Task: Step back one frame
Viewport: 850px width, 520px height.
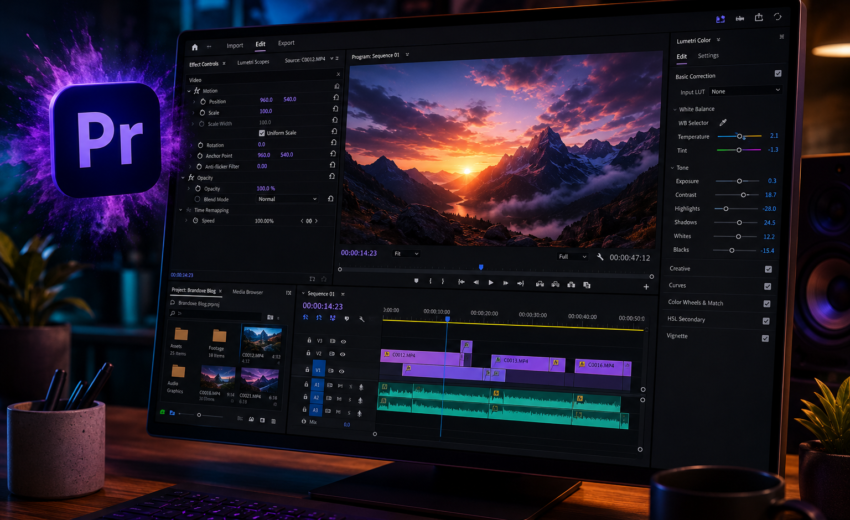Action: (x=476, y=282)
